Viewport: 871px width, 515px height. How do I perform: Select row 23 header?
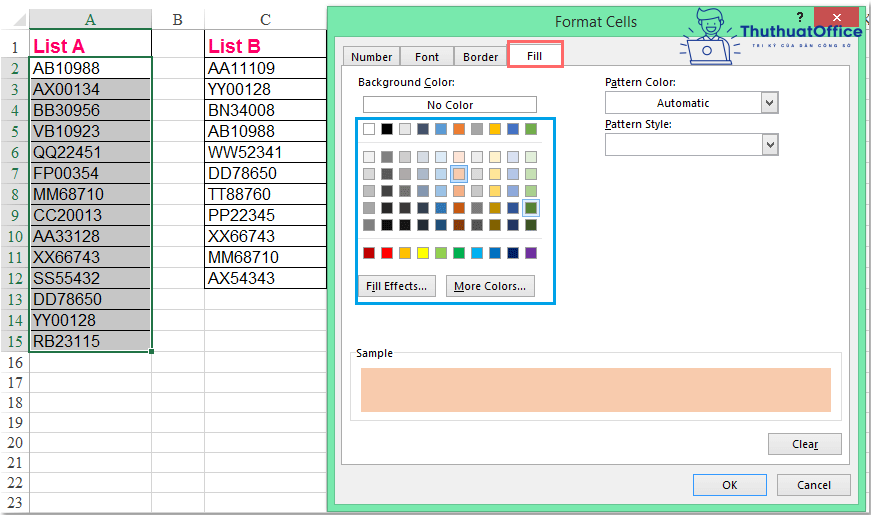pos(15,502)
